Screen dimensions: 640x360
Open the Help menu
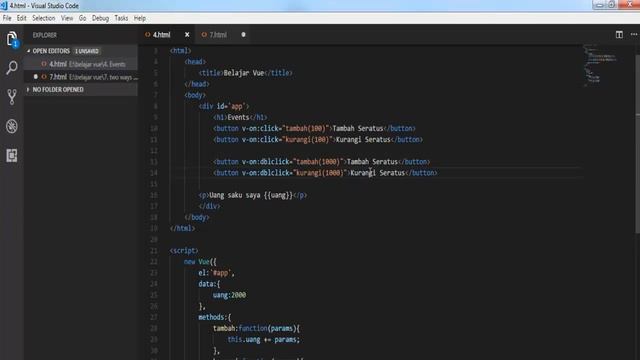click(140, 18)
